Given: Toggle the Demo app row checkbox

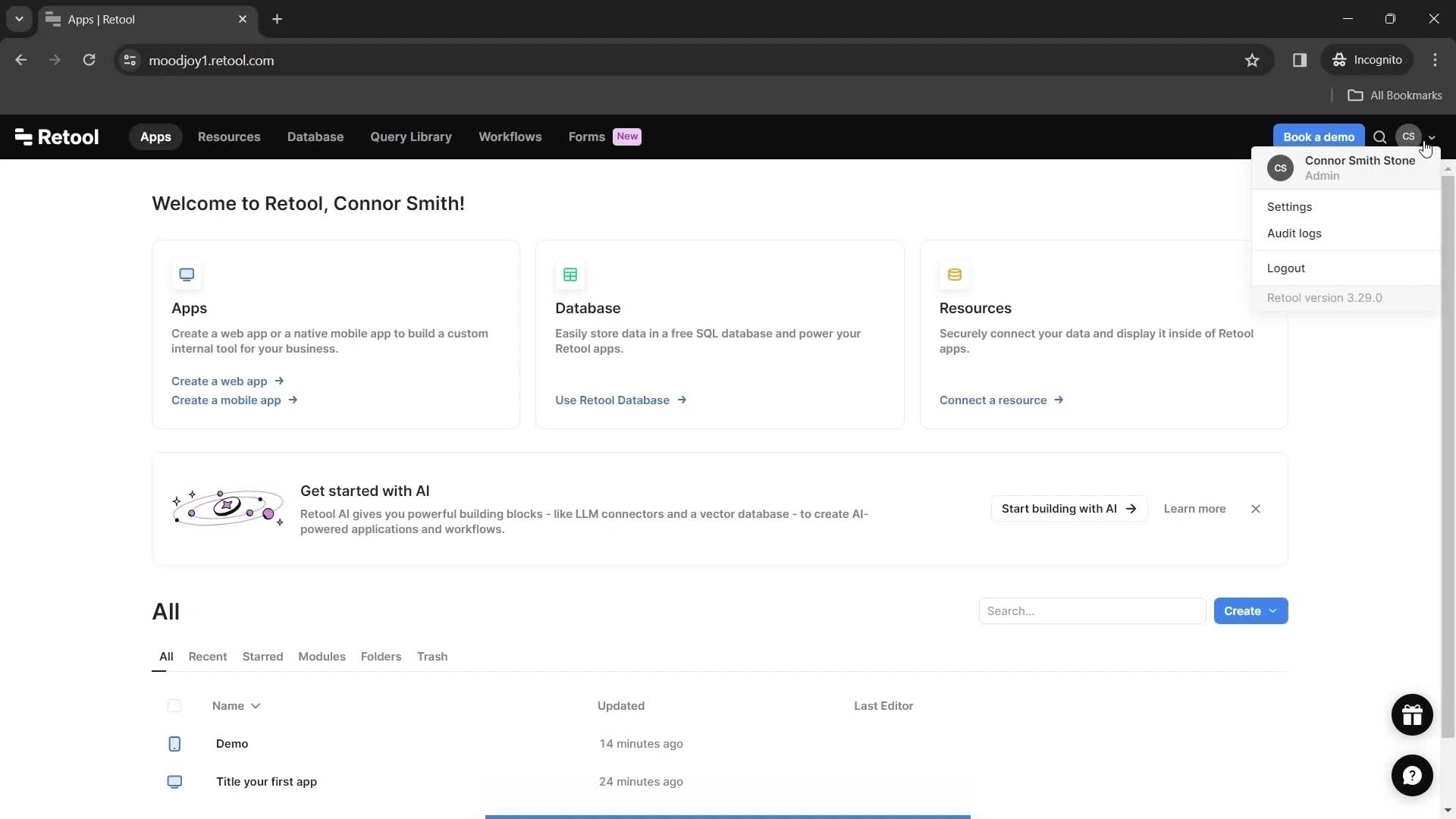Looking at the screenshot, I should coord(174,743).
